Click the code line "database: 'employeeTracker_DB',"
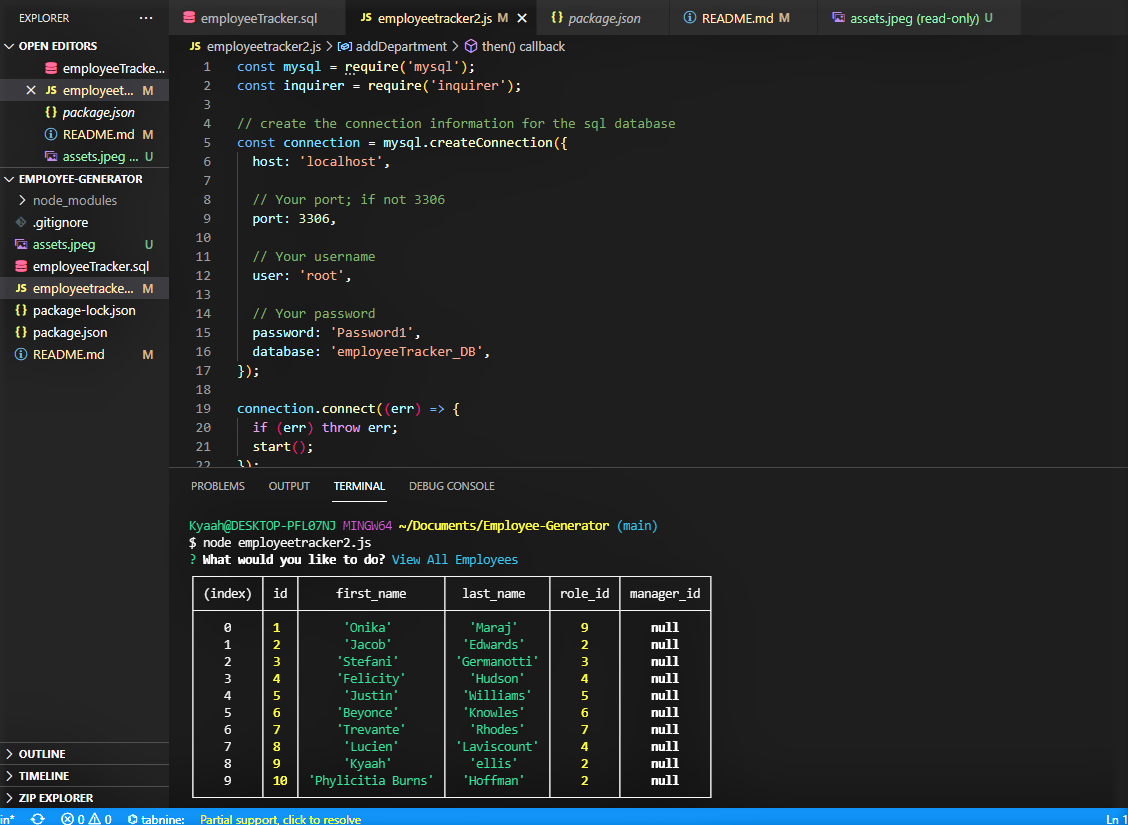 [370, 352]
